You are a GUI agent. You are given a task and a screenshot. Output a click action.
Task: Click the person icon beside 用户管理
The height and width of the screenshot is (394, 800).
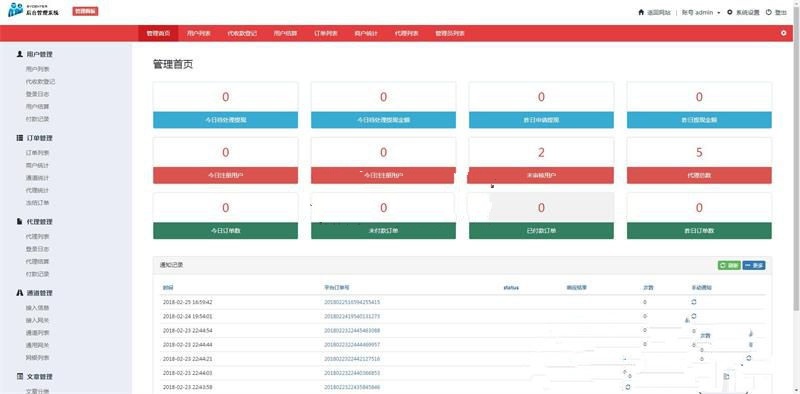(x=19, y=54)
